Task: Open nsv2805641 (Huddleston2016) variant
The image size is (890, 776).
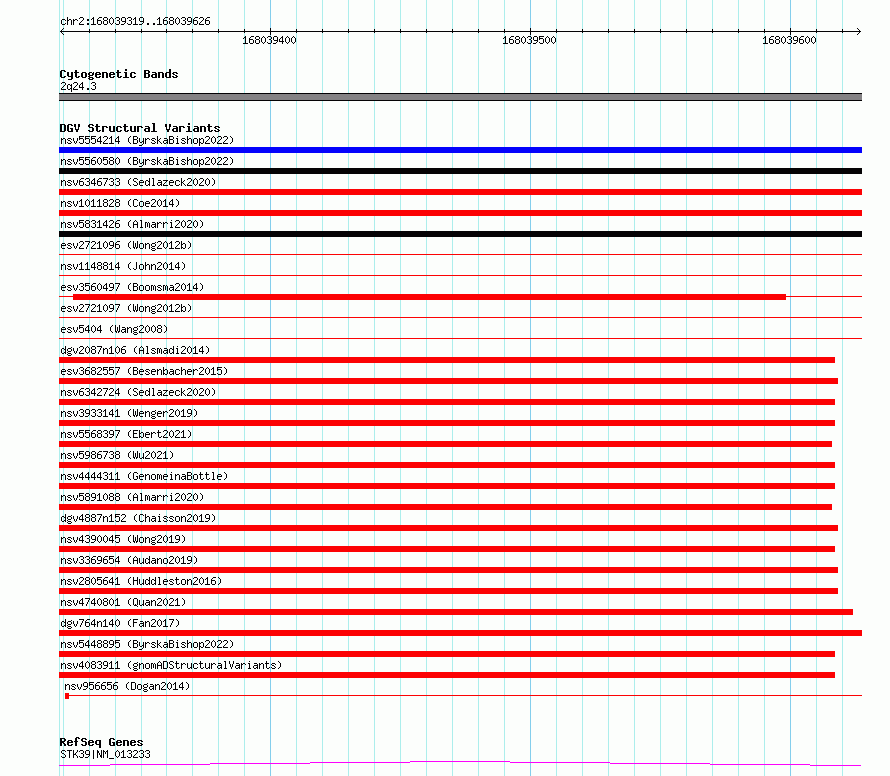Action: (141, 581)
